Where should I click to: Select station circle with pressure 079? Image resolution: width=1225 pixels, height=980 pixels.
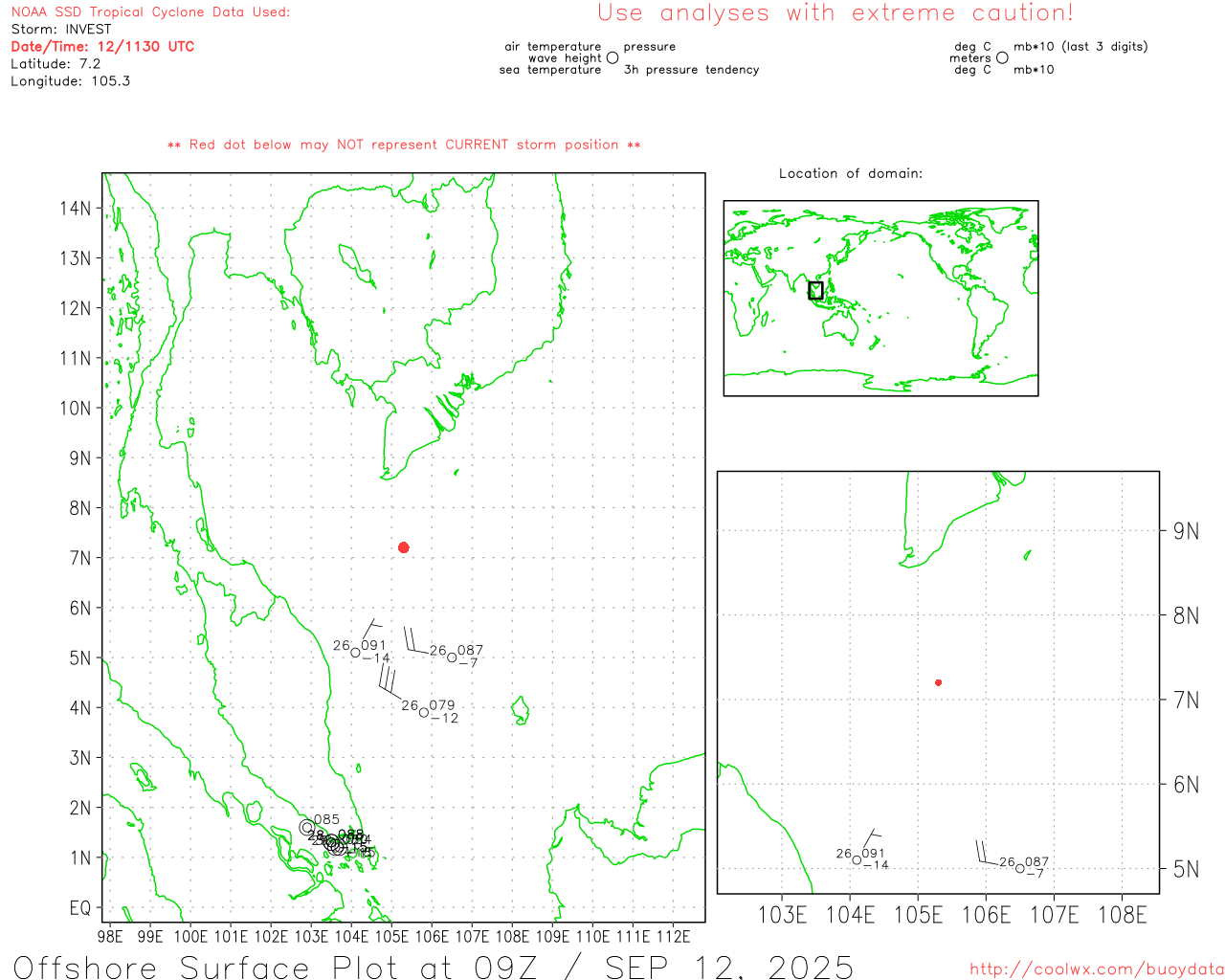coord(424,712)
